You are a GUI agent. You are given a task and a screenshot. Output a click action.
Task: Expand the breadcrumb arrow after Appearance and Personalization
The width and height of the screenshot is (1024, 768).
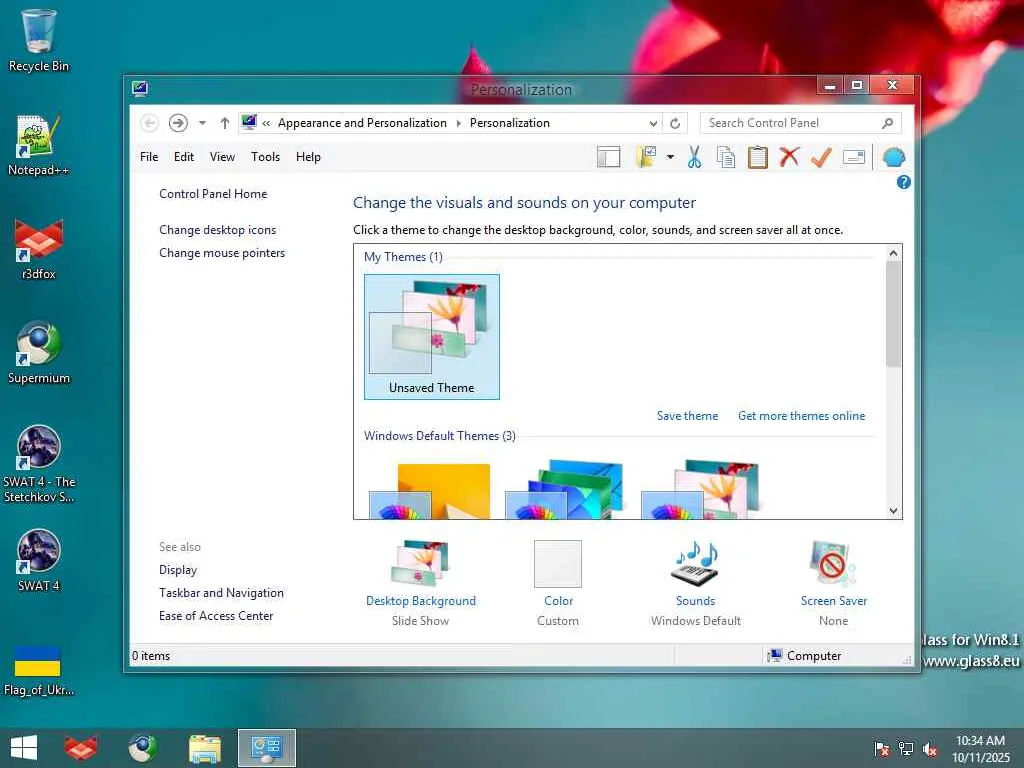(x=458, y=123)
